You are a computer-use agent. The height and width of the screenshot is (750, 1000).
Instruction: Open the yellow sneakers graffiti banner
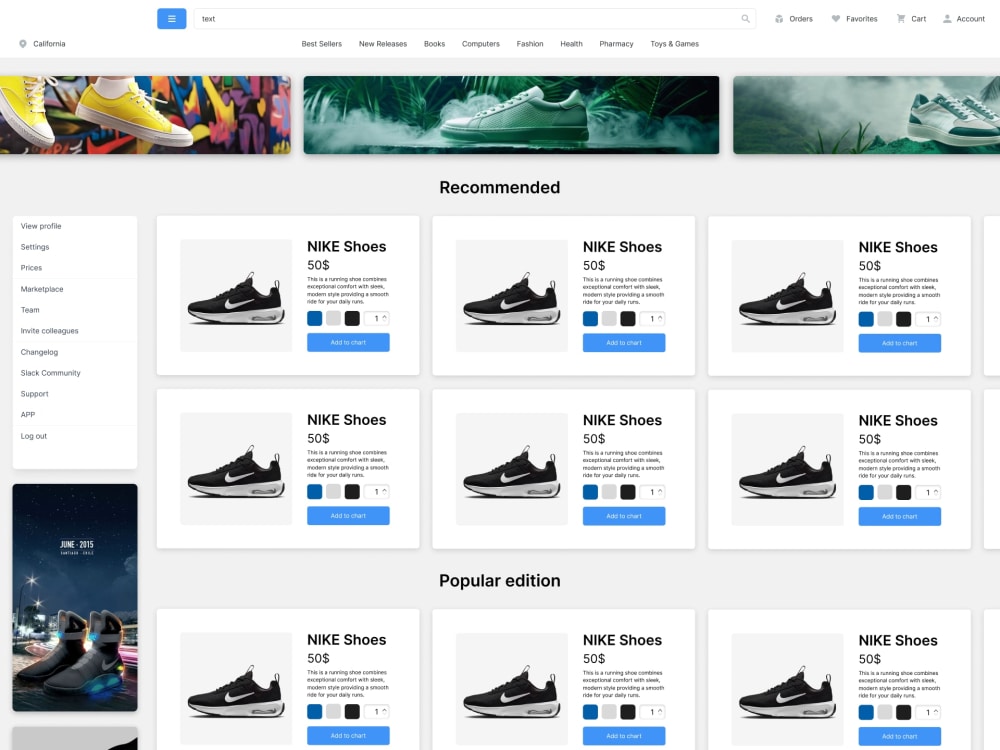tap(145, 115)
